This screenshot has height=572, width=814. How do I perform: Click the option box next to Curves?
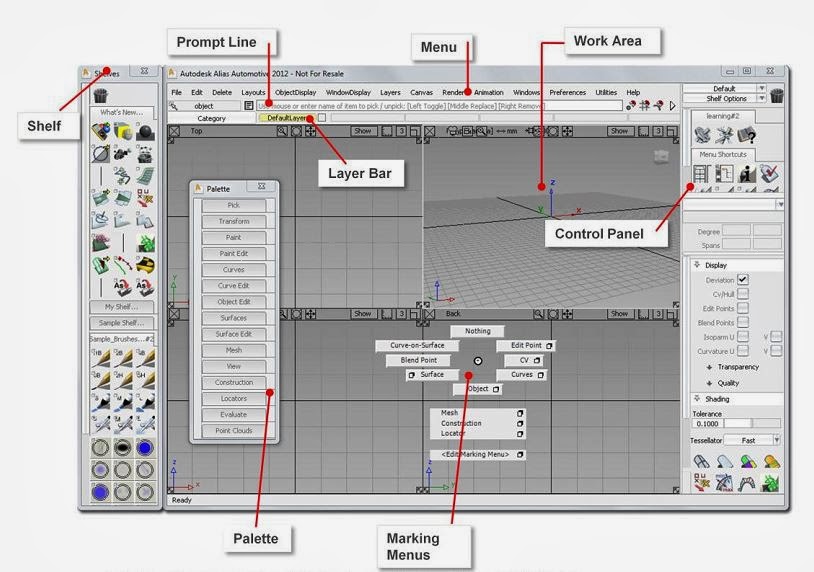point(540,375)
